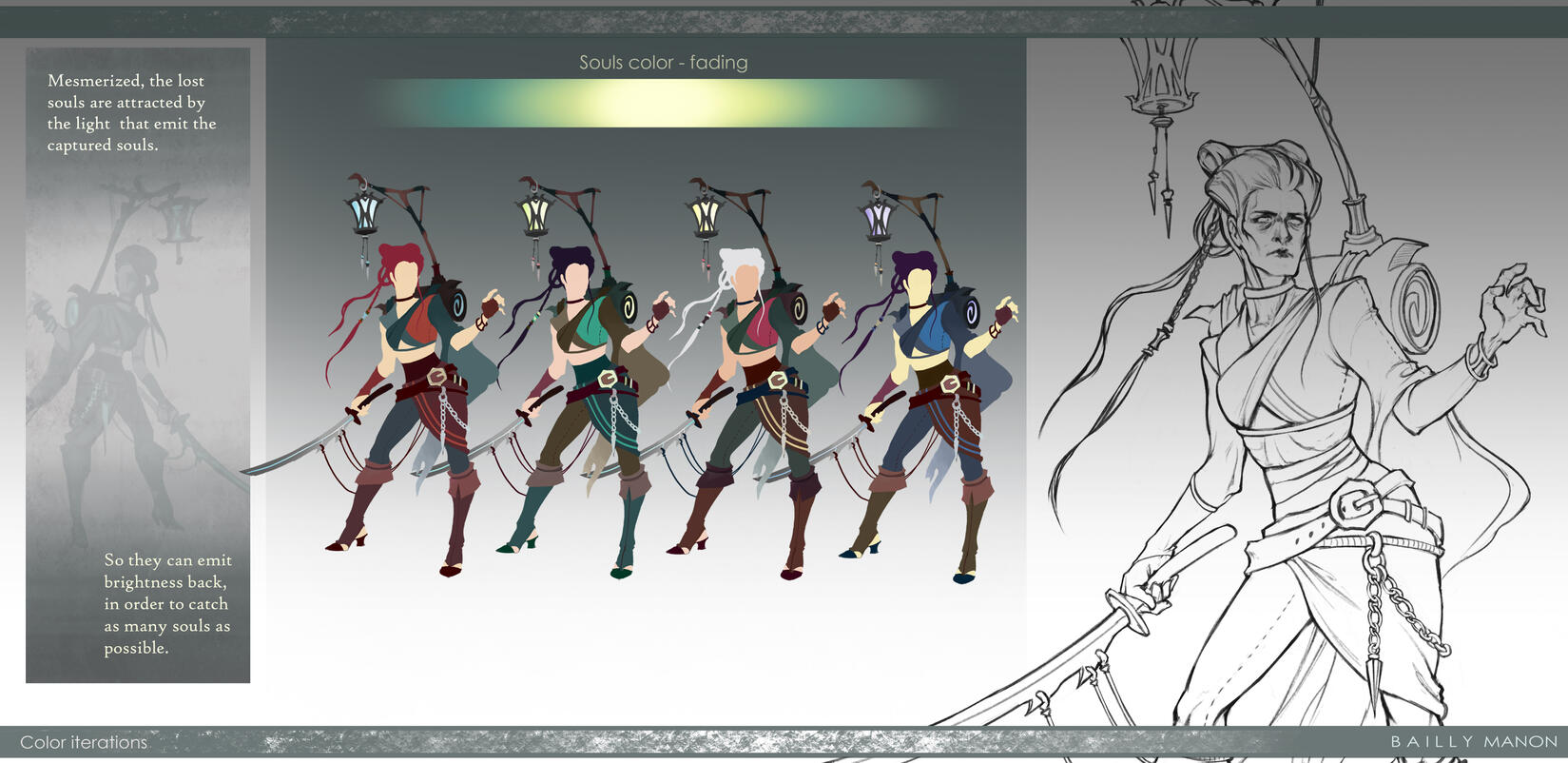Click the soul color gradient bar
Screen dimensions: 1568x763
664,103
